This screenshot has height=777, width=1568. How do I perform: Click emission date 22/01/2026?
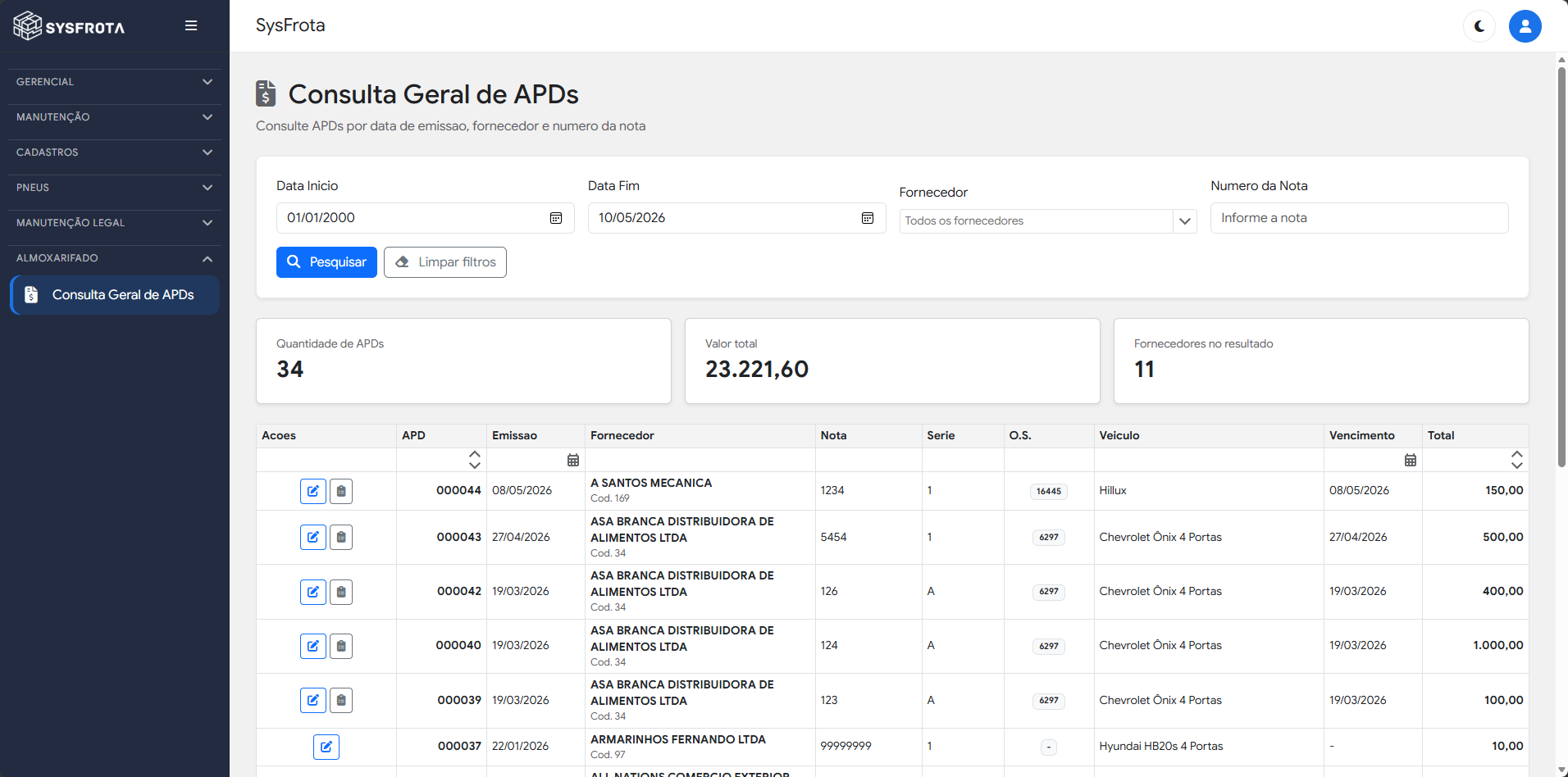pos(521,746)
